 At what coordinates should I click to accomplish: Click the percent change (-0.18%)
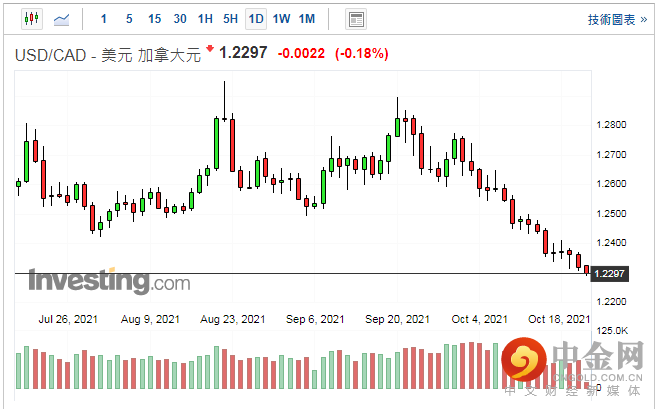point(362,53)
